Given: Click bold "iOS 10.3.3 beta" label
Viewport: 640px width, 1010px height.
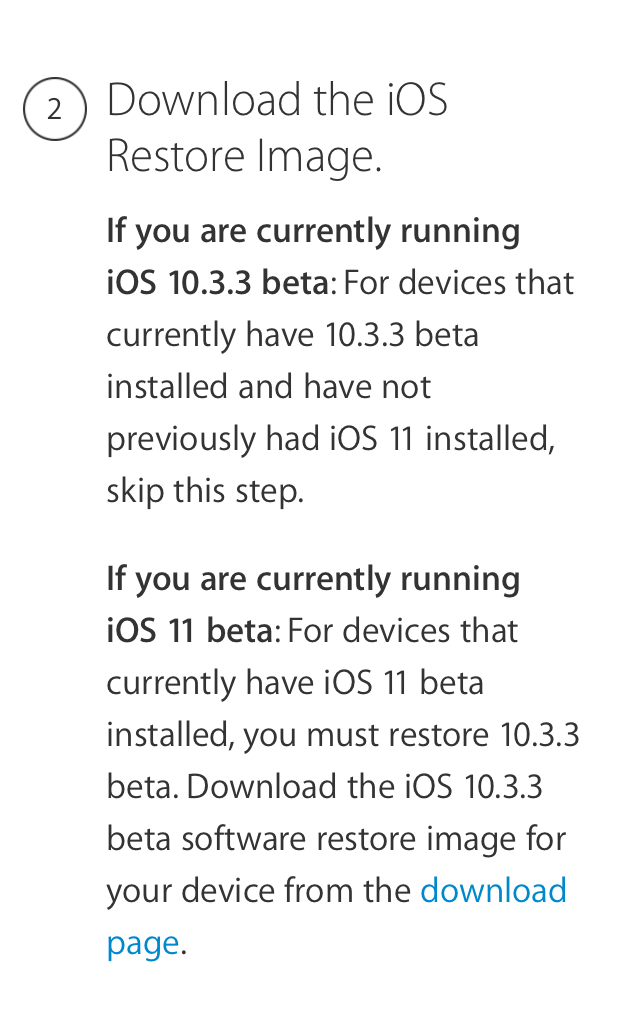Looking at the screenshot, I should pos(218,283).
